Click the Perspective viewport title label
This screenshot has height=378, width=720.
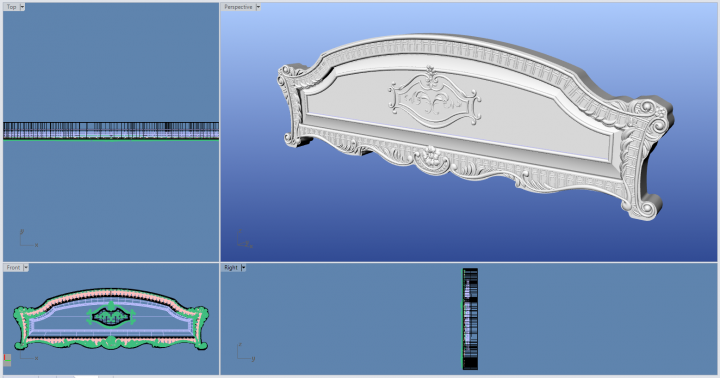238,7
